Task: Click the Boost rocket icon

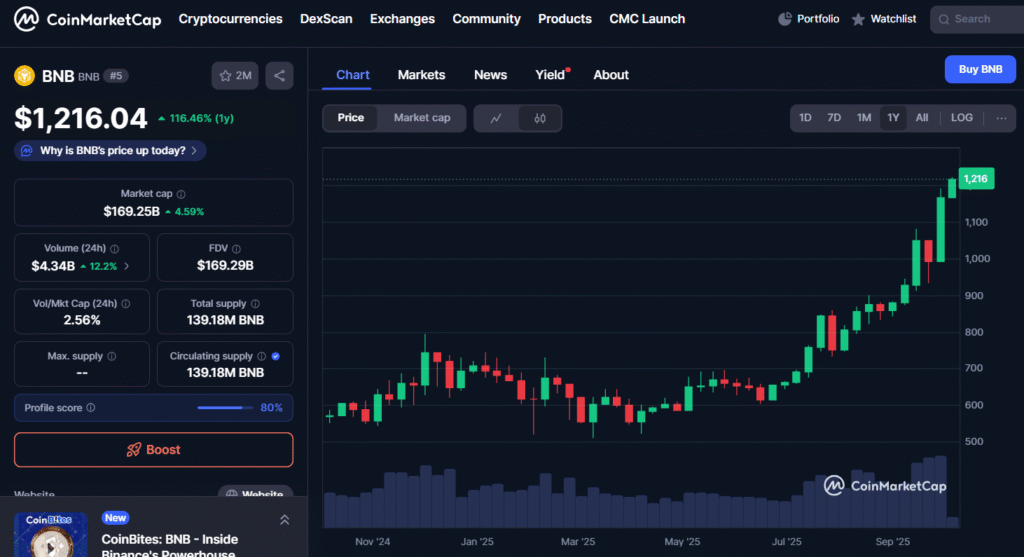Action: (133, 449)
